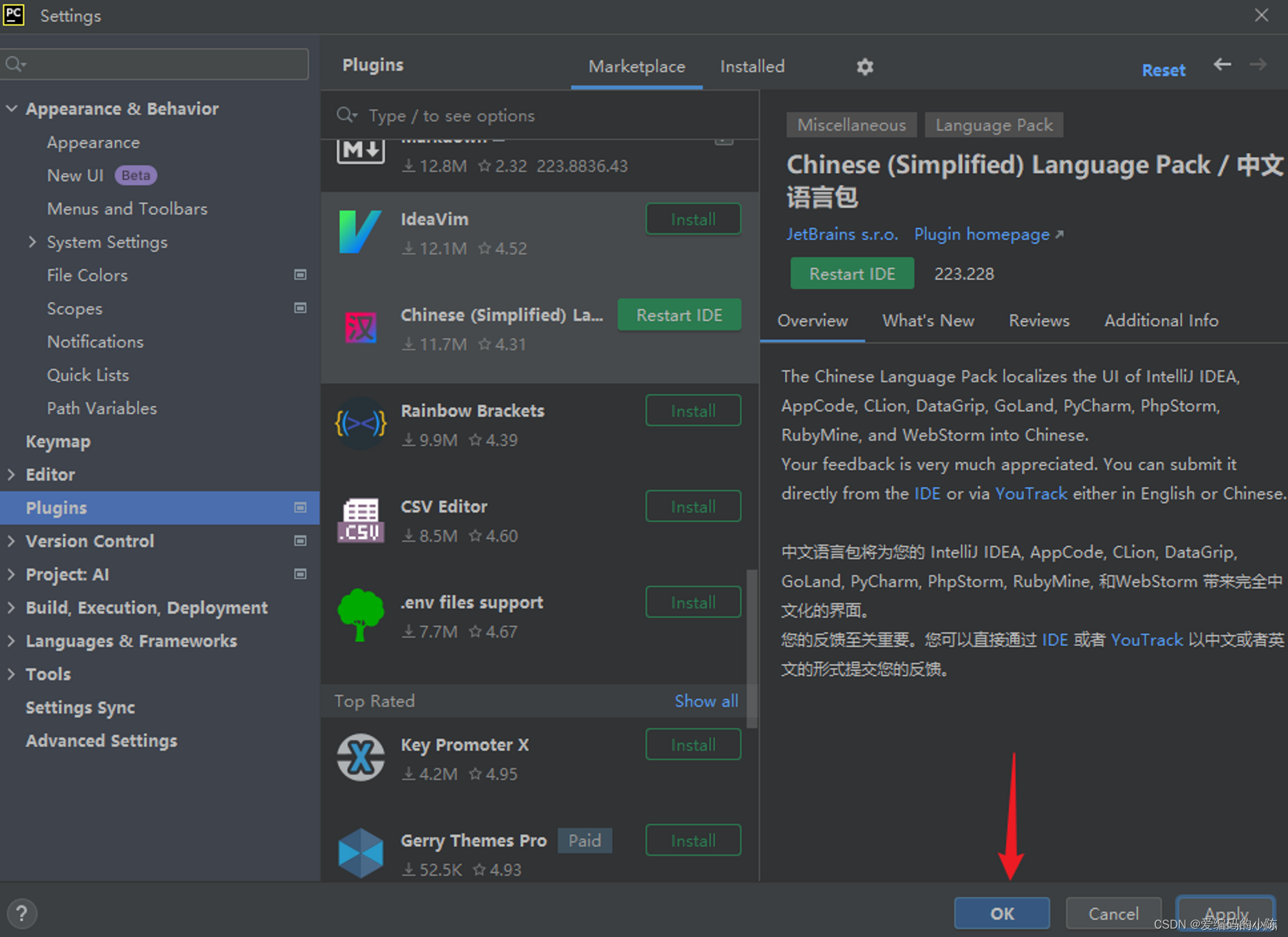Click the plugins settings gear icon
Image resolution: width=1288 pixels, height=937 pixels.
coord(864,67)
